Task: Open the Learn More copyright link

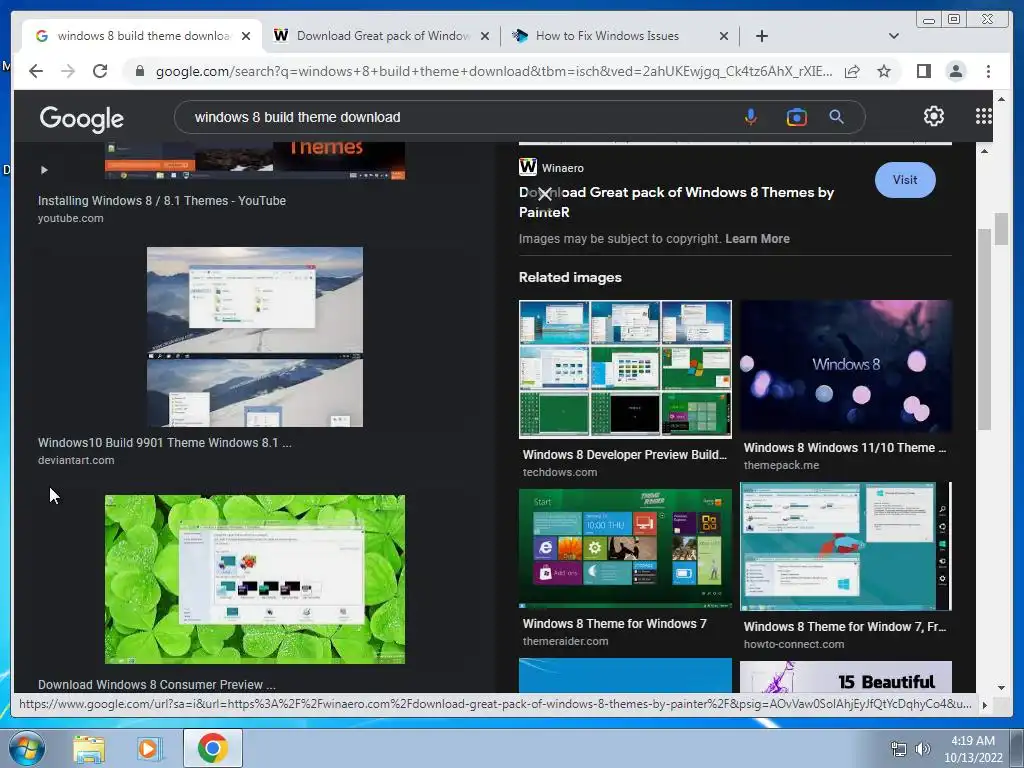Action: (757, 238)
